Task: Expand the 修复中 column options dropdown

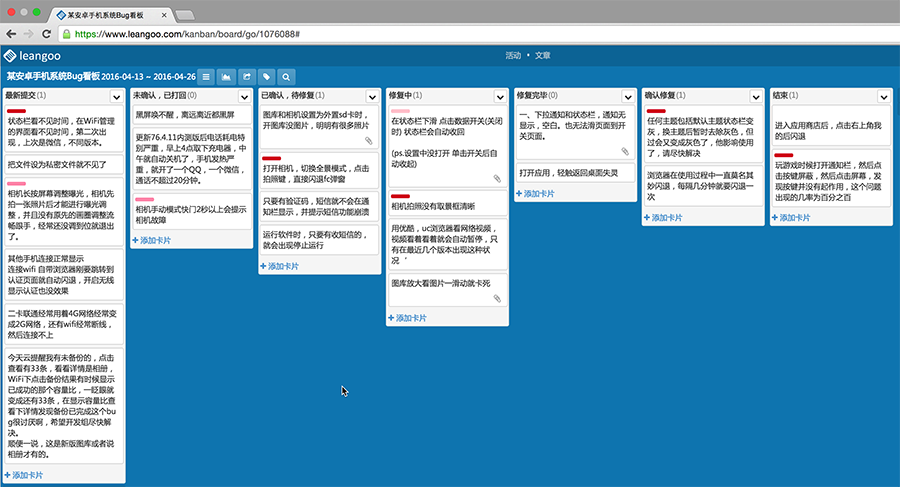Action: click(499, 97)
